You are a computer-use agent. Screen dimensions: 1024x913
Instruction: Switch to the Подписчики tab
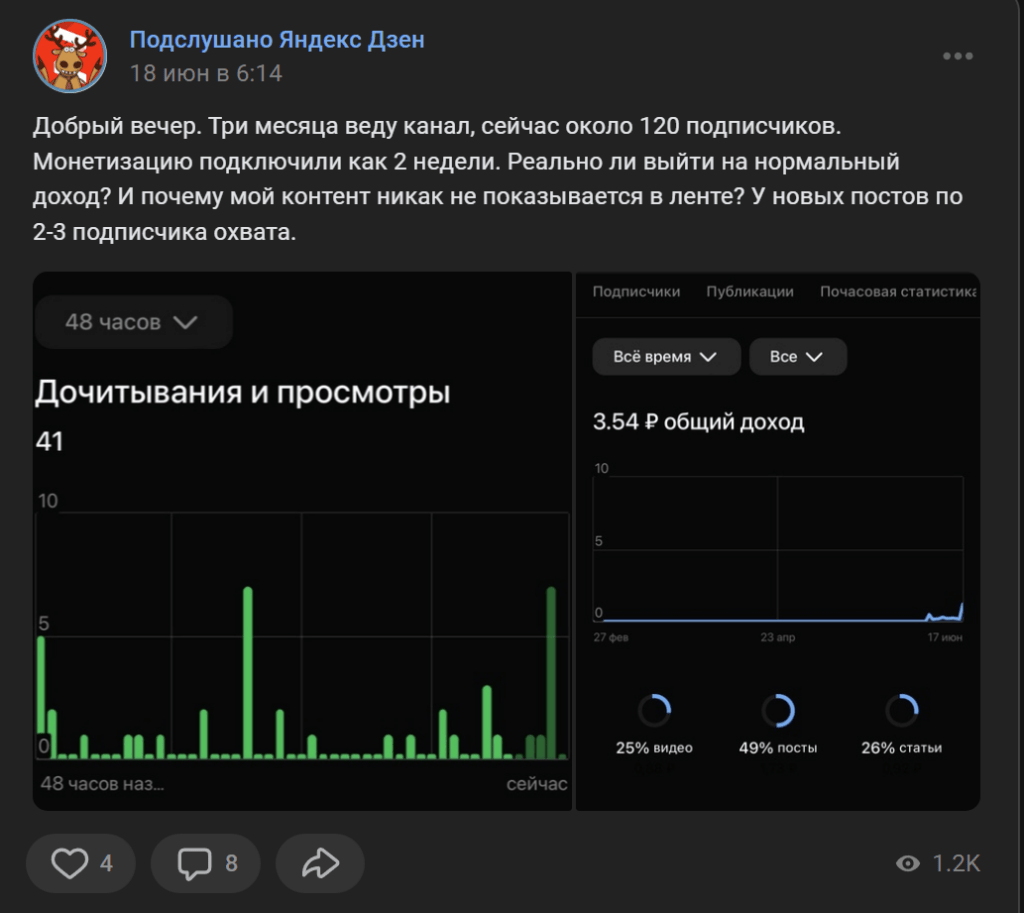pyautogui.click(x=636, y=292)
